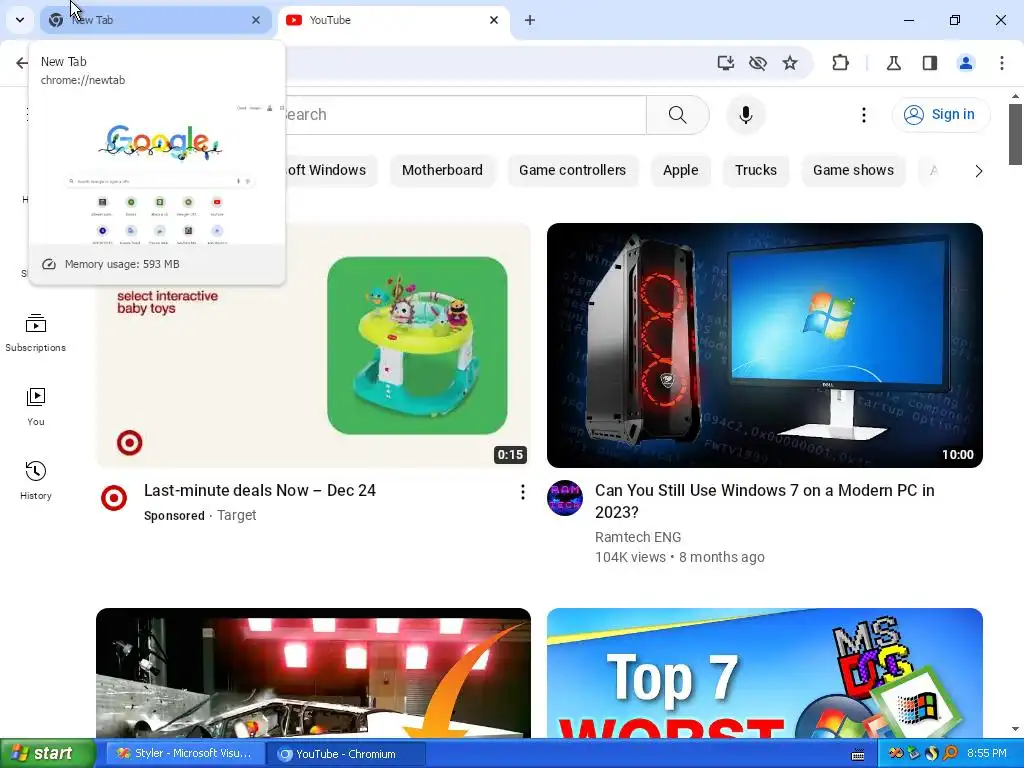The width and height of the screenshot is (1024, 768).
Task: Click the Ramtech ENG channel avatar
Action: 565,498
